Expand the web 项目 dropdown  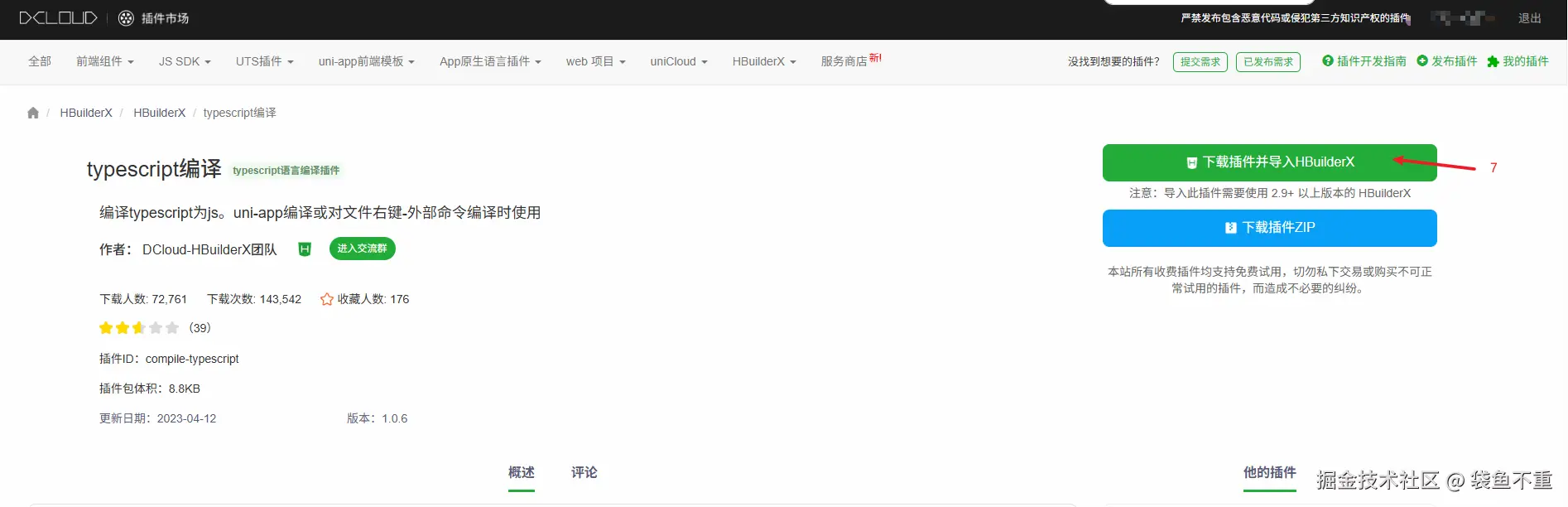[x=595, y=61]
